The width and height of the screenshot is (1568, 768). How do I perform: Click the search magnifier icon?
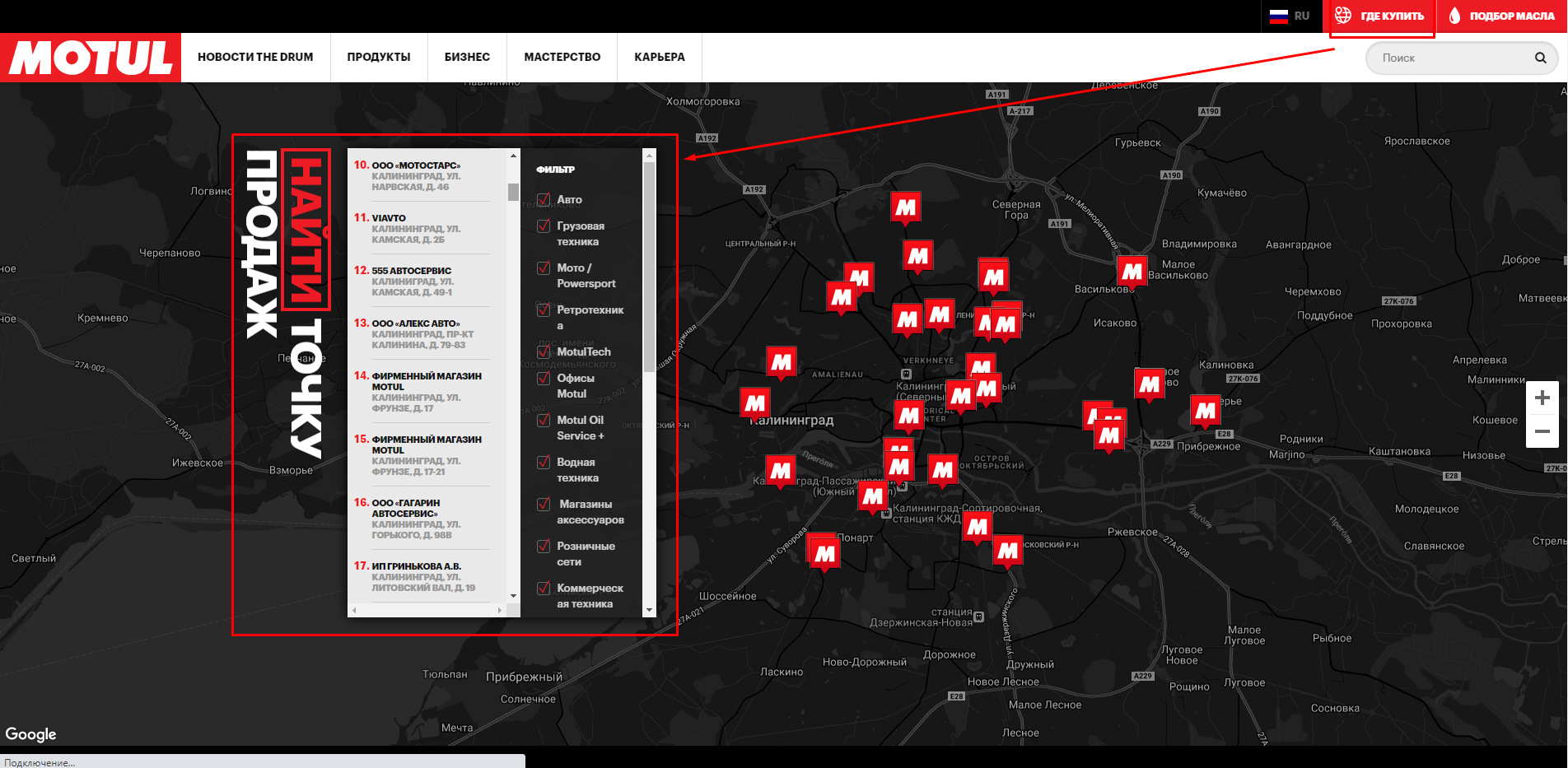tap(1540, 58)
